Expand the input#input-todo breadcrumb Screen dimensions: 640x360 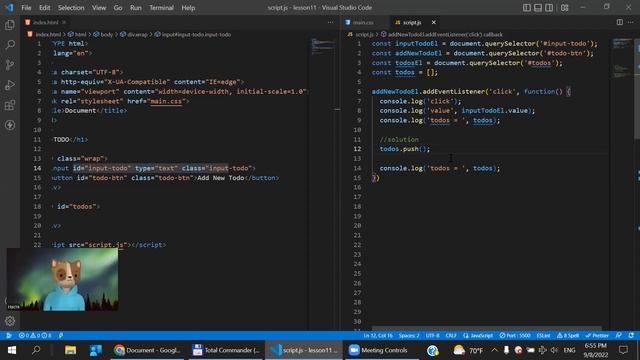(x=193, y=35)
